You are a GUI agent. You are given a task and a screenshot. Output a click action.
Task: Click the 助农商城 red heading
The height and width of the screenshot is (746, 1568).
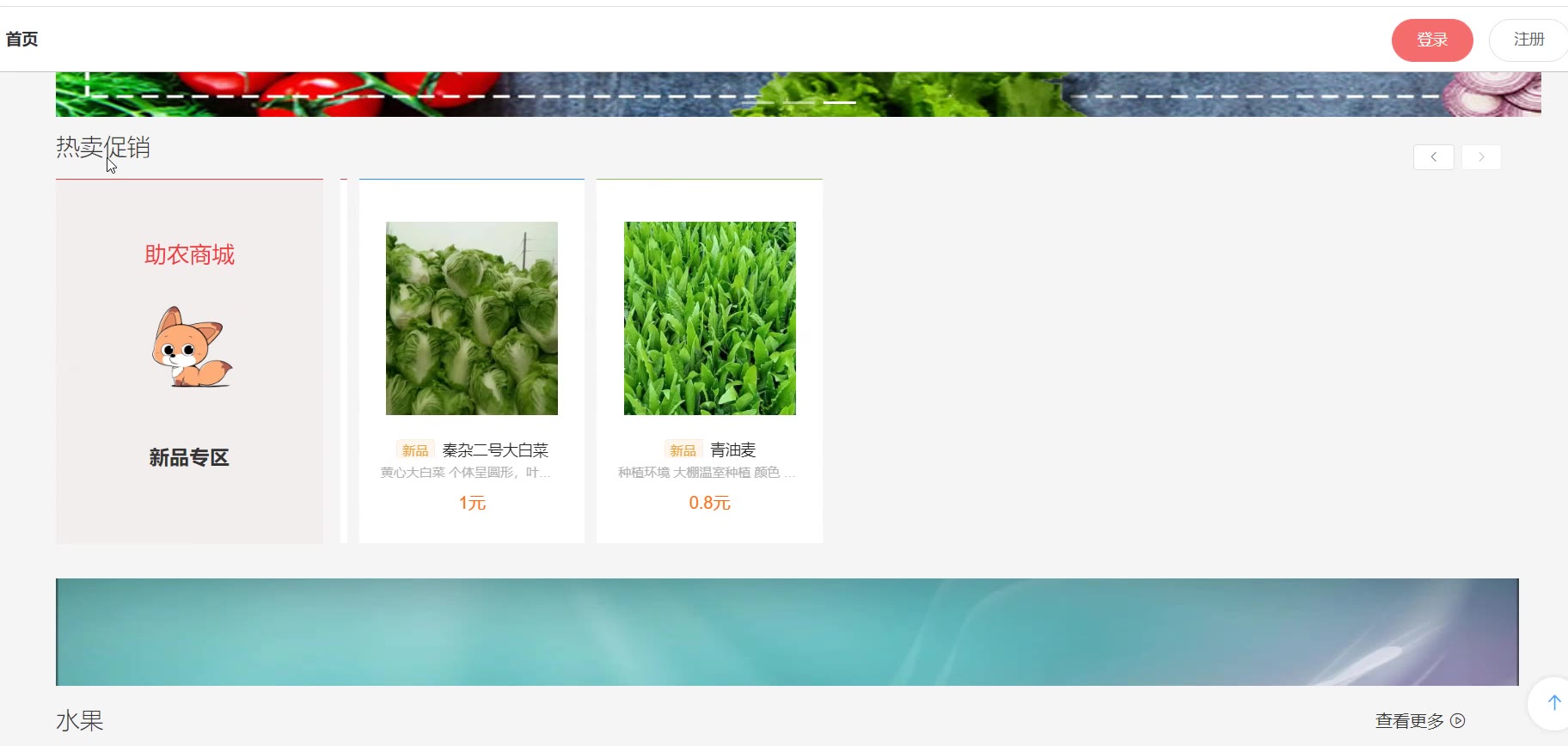pos(189,254)
